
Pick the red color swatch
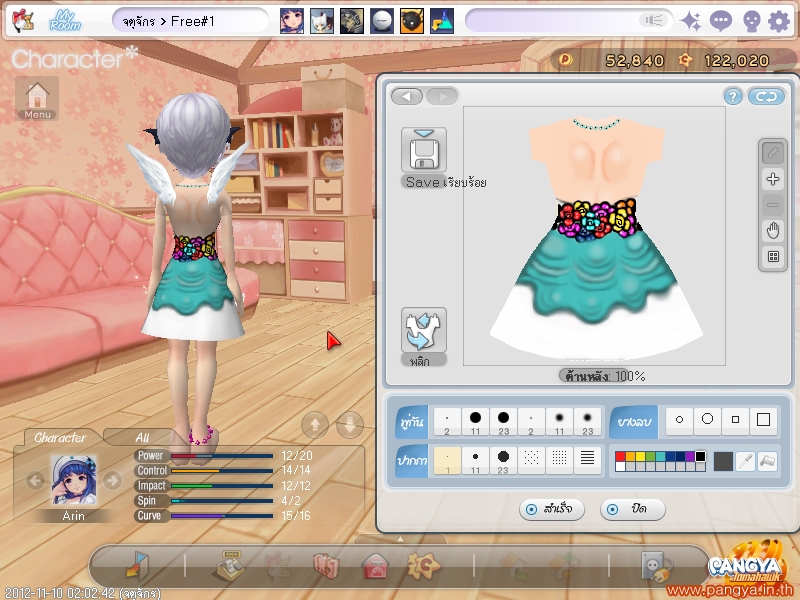tap(620, 457)
